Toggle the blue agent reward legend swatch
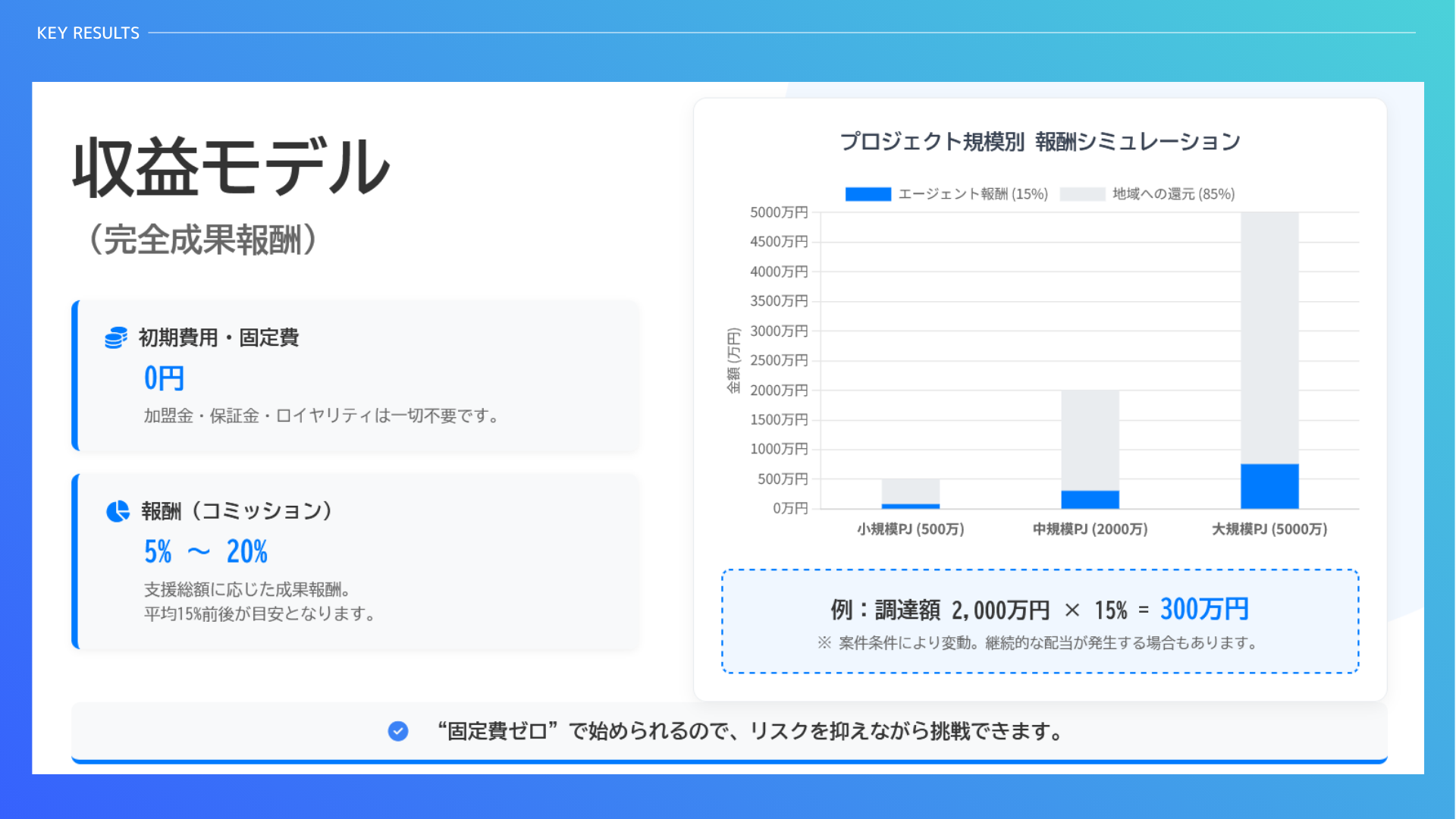Screen dimensions: 1456x819 click(x=868, y=194)
